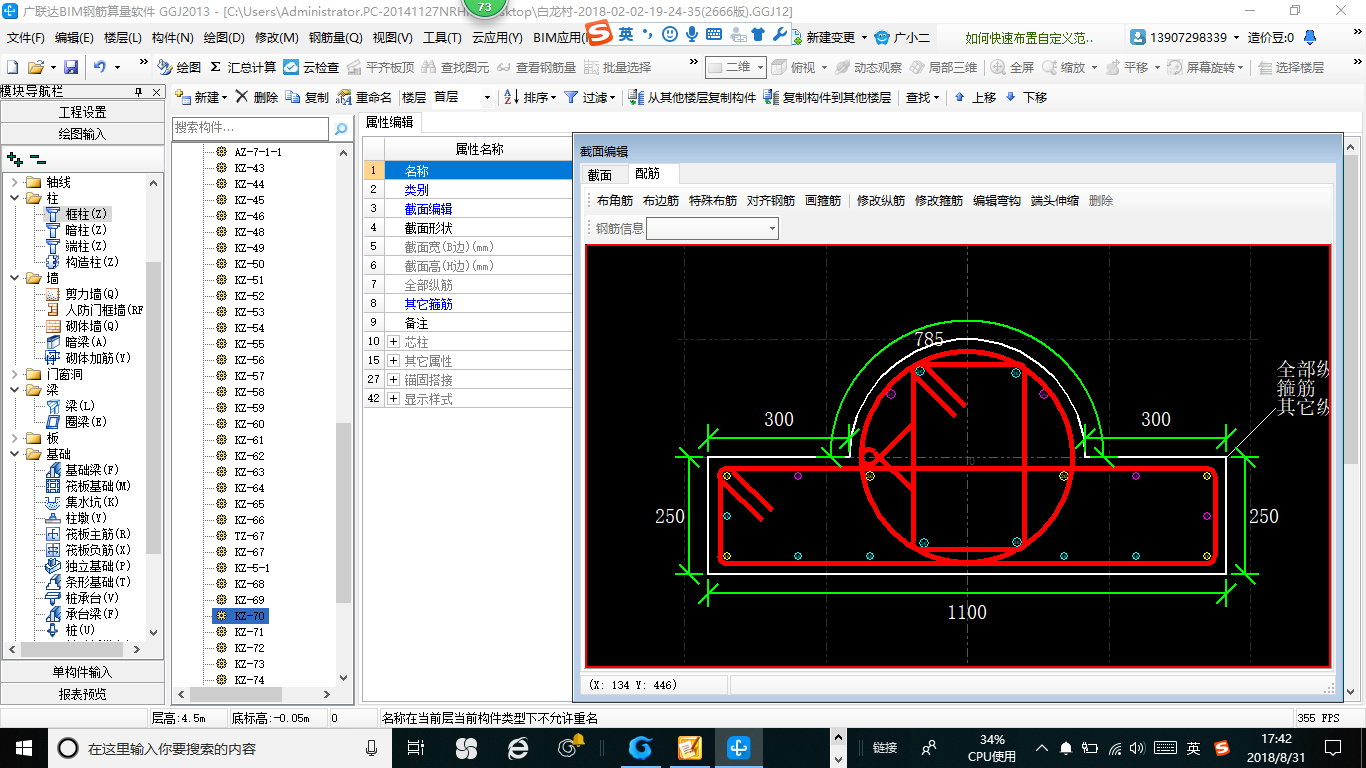Click the expand-all plus icon in navigator

(15, 158)
